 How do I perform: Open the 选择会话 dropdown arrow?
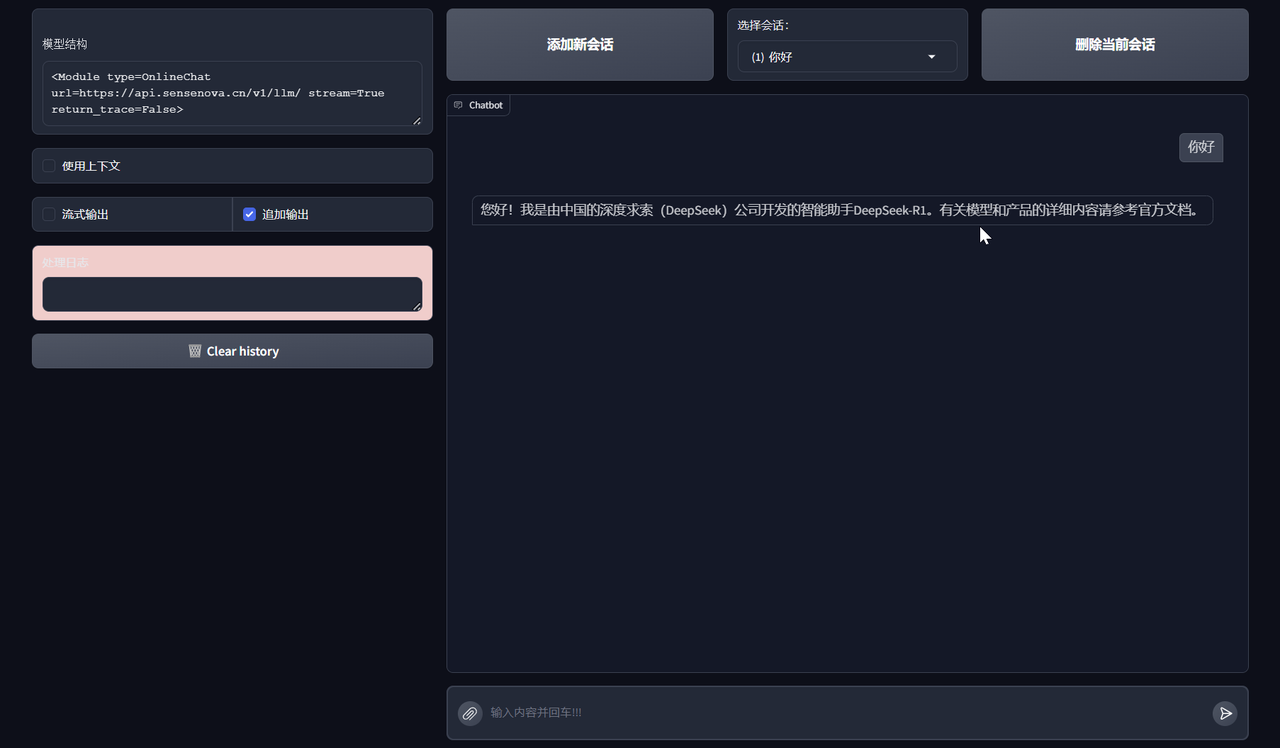coord(932,57)
